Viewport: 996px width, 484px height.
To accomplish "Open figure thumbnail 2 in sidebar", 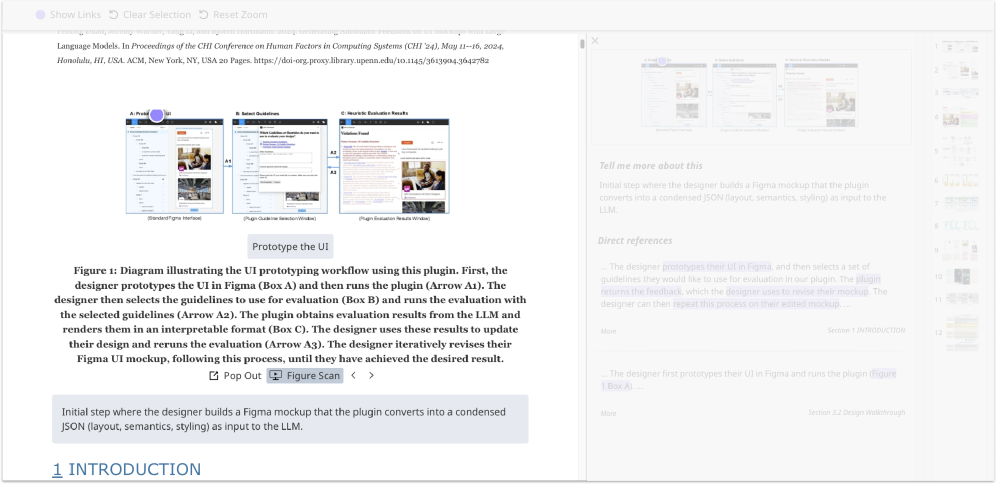I will tap(960, 70).
